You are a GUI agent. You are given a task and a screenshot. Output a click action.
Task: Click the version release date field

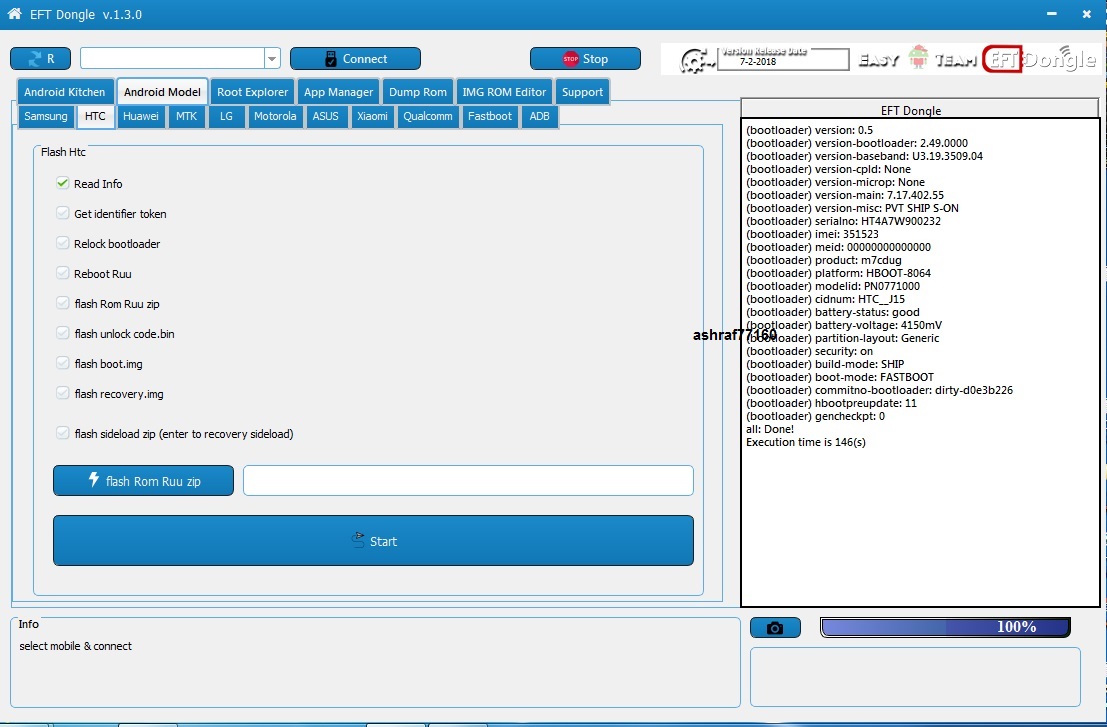click(x=783, y=59)
